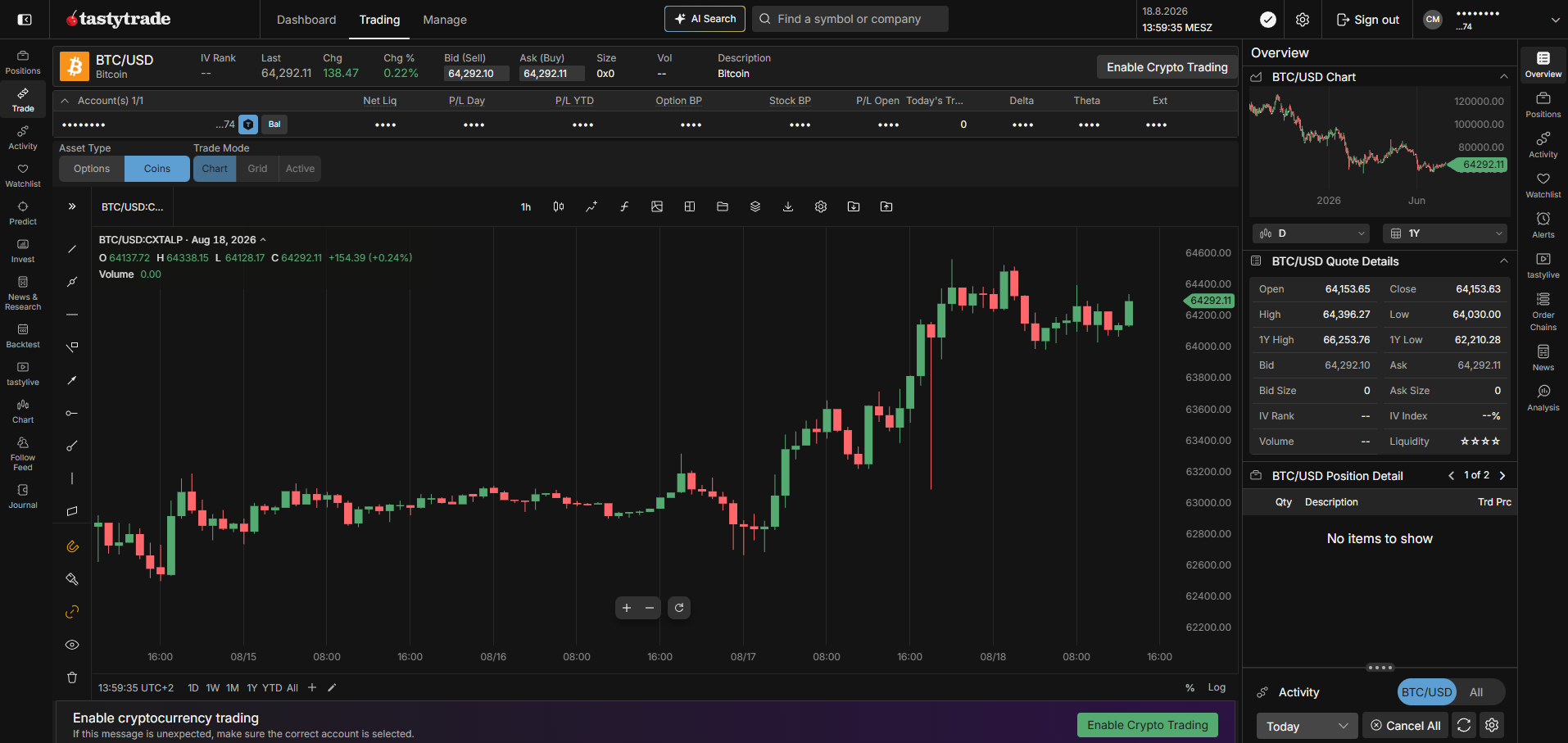Click Cancel All orders

1405,726
